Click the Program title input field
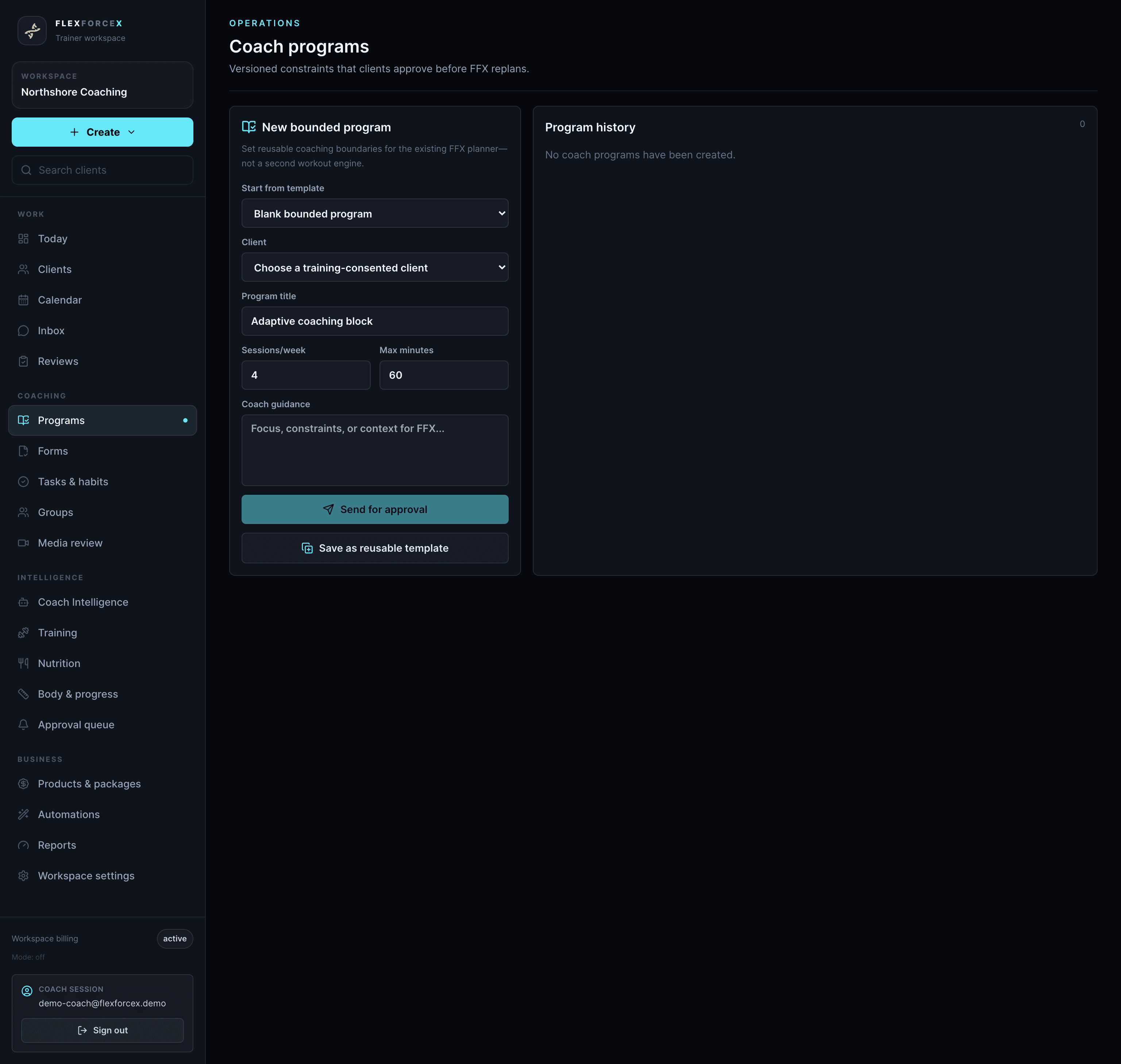This screenshot has width=1121, height=1064. pyautogui.click(x=375, y=321)
